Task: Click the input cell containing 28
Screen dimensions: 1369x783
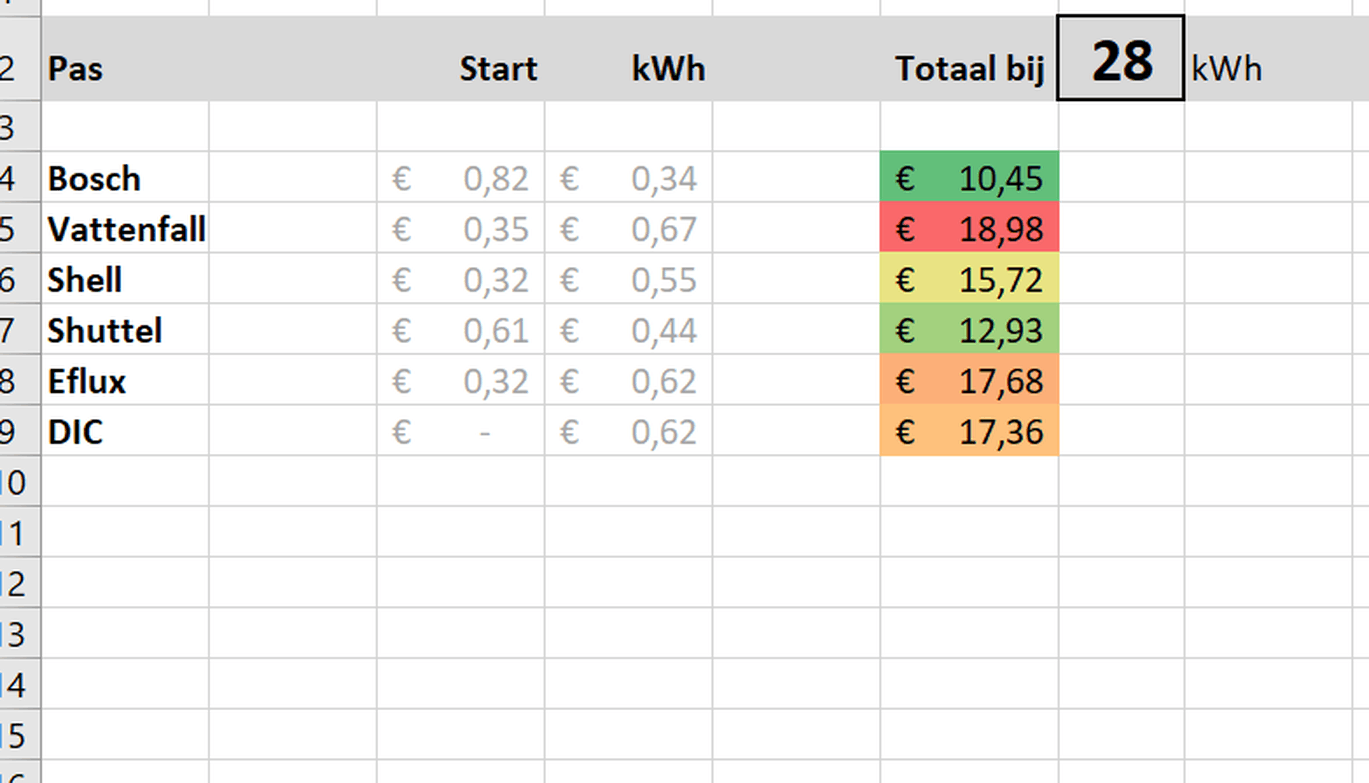Action: coord(1121,58)
